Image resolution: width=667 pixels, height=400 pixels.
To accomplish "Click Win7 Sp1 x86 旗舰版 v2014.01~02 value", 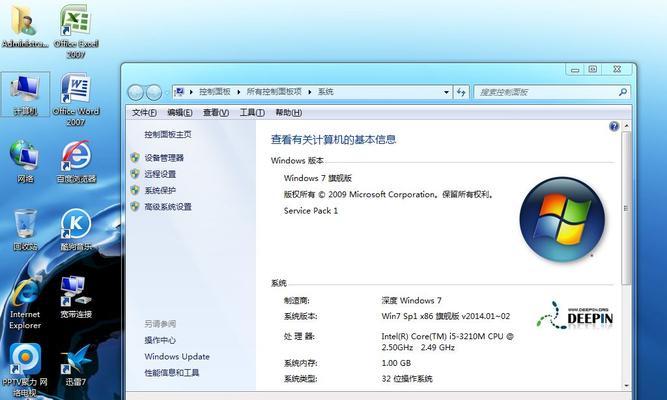I will pyautogui.click(x=445, y=316).
